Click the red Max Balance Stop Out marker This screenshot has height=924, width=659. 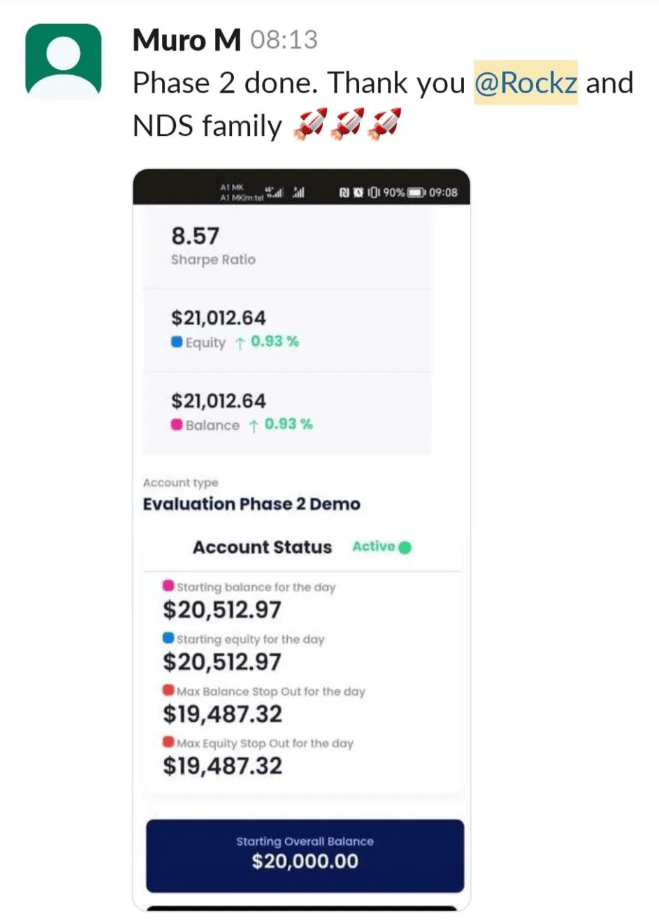169,689
